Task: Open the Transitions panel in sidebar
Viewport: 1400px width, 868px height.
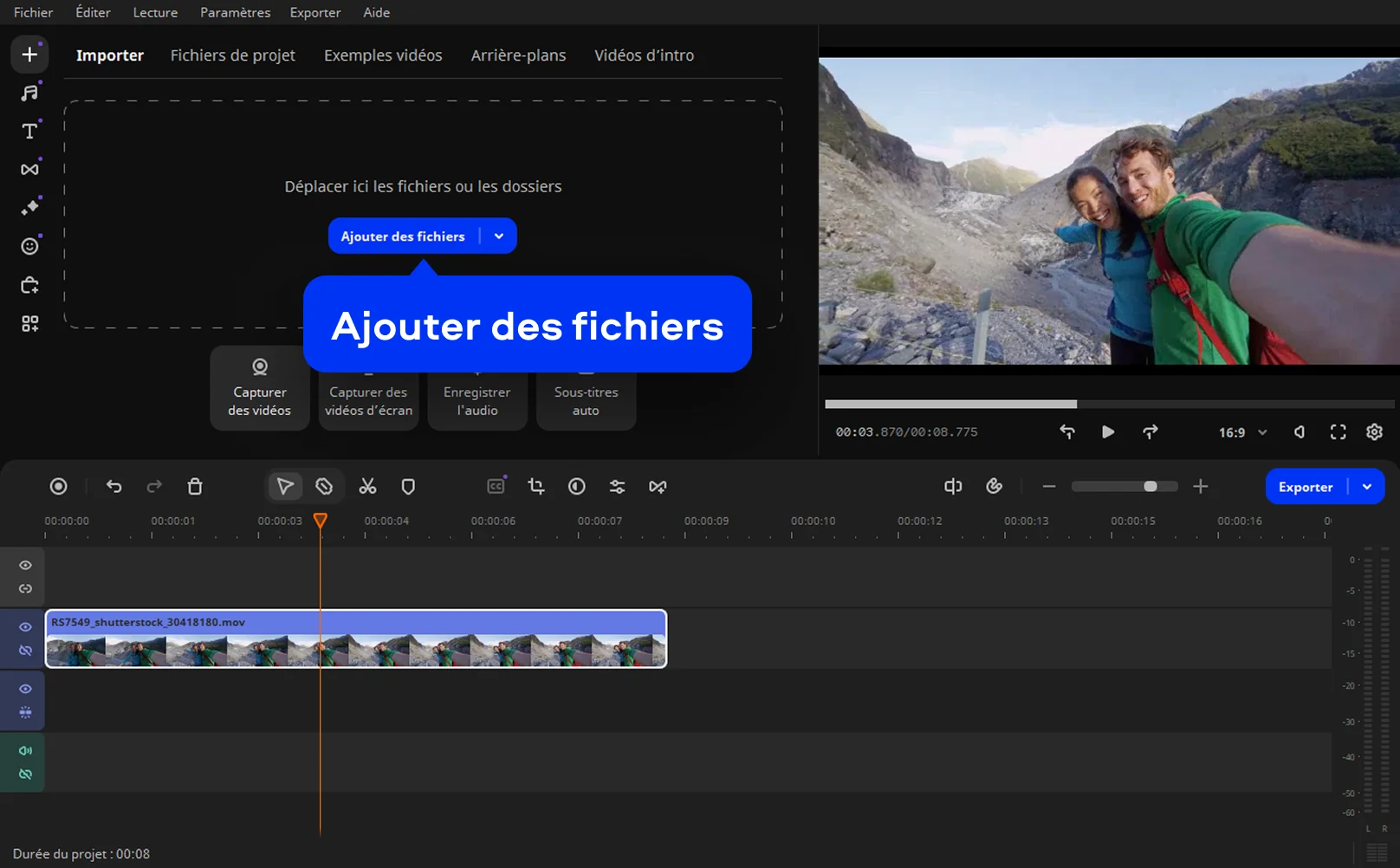Action: point(29,169)
